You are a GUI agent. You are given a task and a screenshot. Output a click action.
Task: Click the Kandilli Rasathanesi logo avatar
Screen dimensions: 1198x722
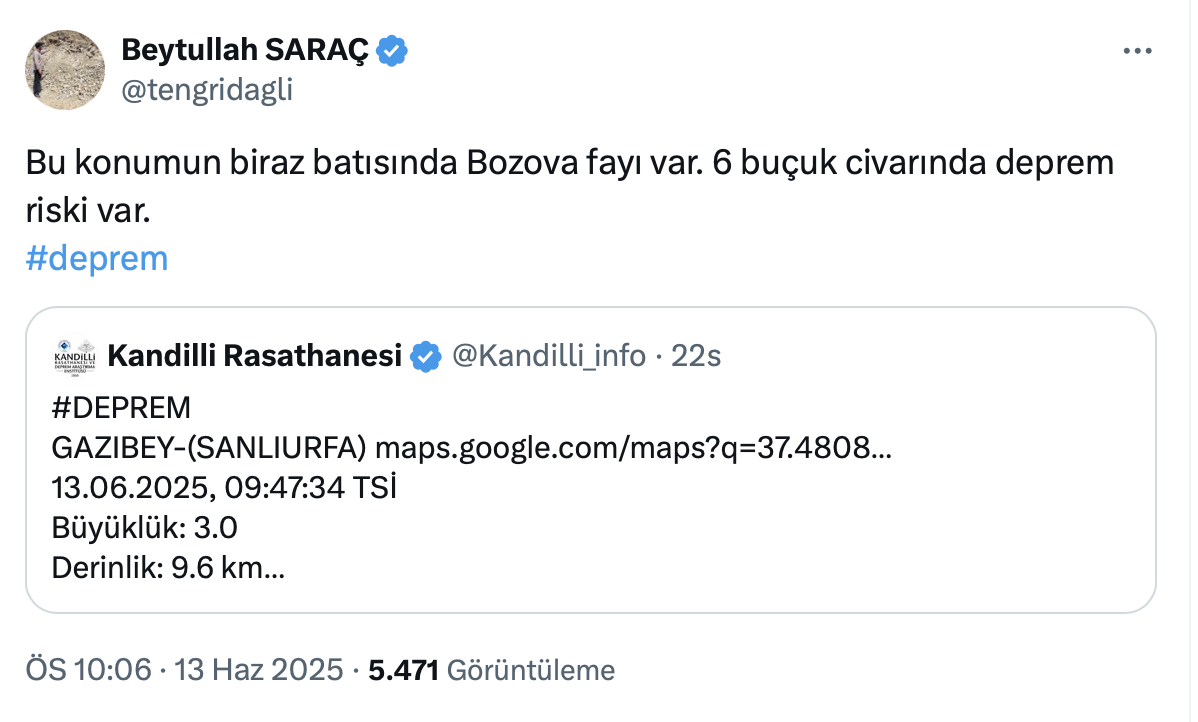click(74, 356)
